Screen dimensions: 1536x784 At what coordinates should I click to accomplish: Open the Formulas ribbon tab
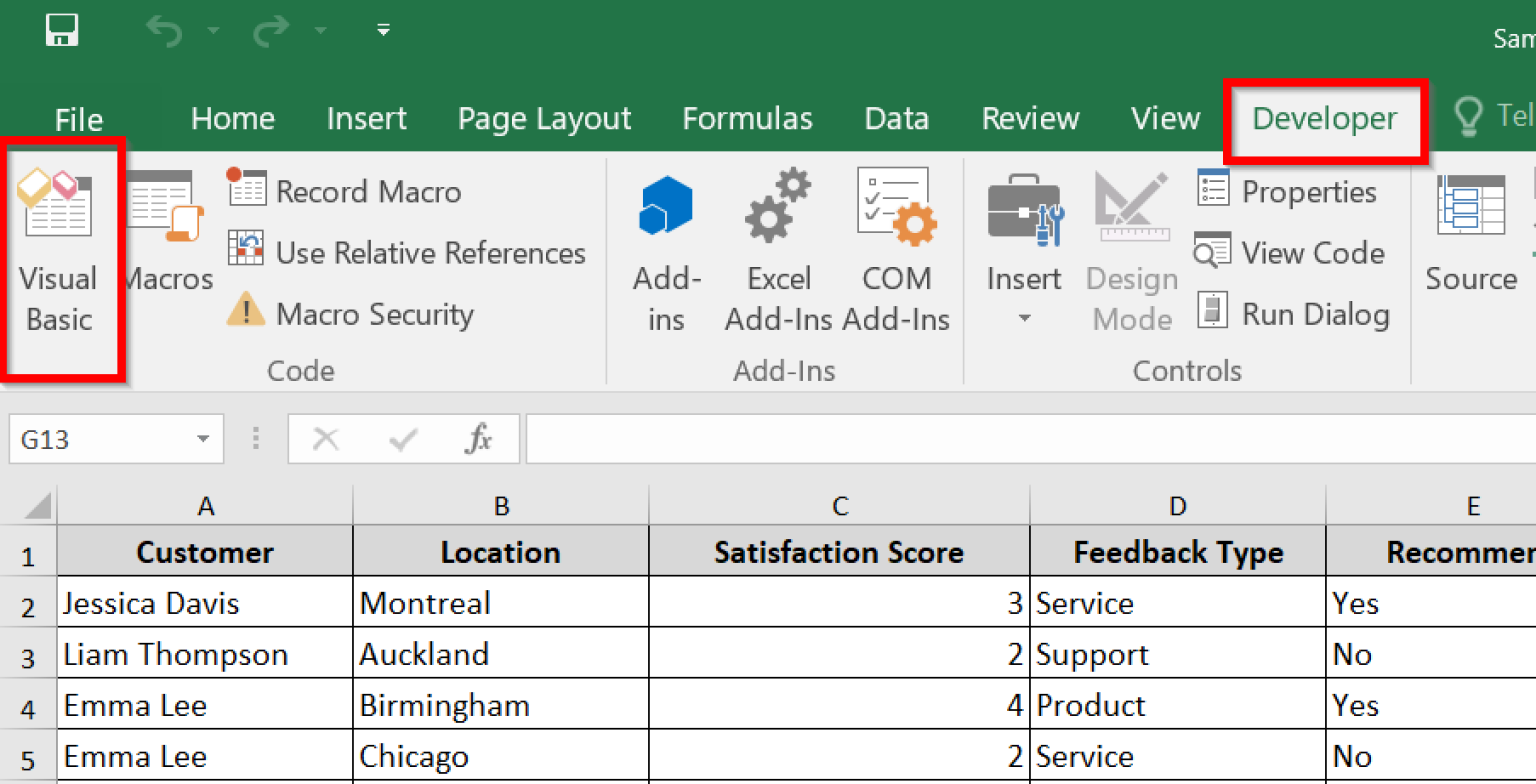(747, 118)
